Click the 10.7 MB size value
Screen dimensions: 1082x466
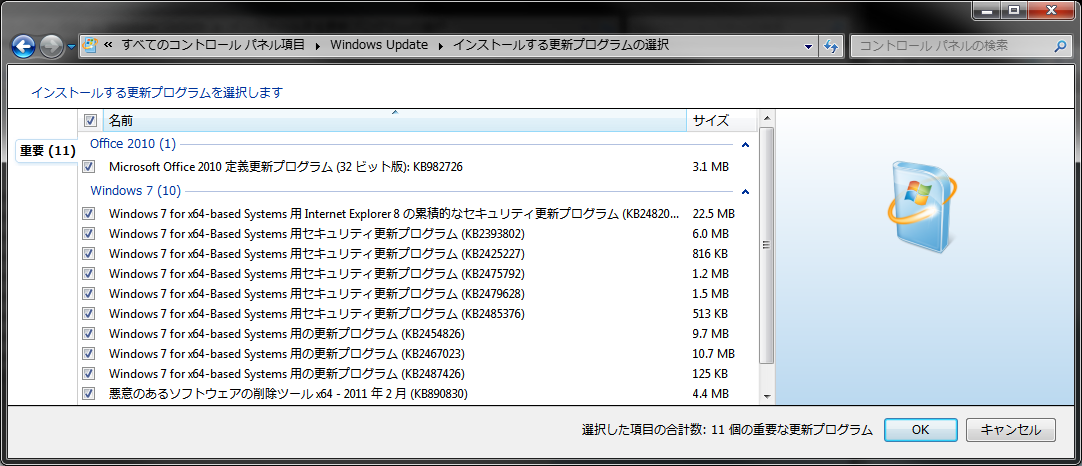[x=713, y=353]
